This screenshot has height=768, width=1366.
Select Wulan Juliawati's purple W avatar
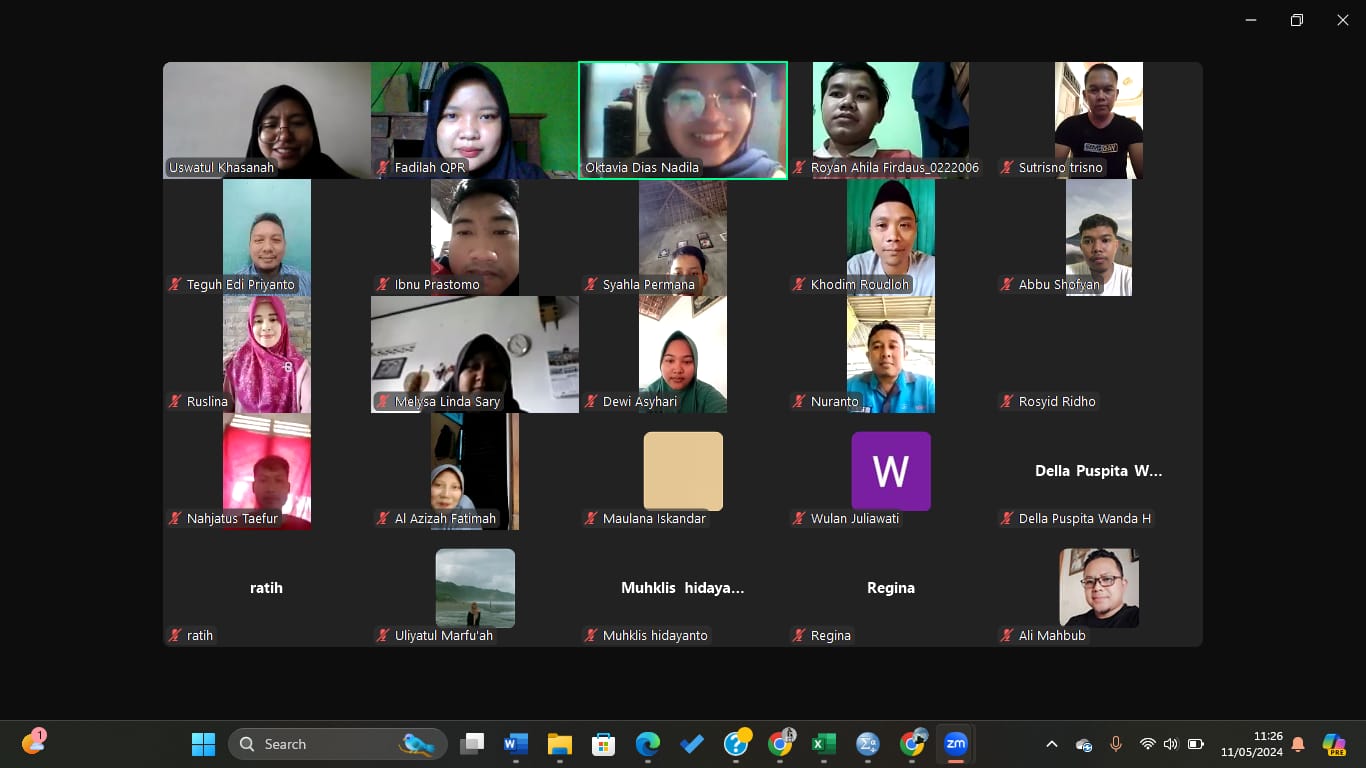pos(891,471)
